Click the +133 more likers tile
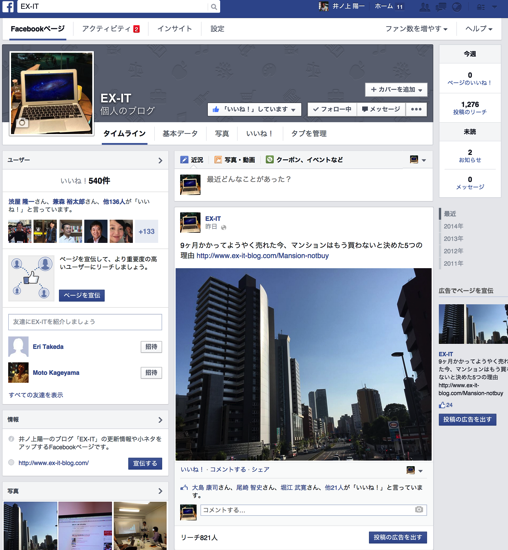Viewport: 508px width, 550px height. point(146,232)
